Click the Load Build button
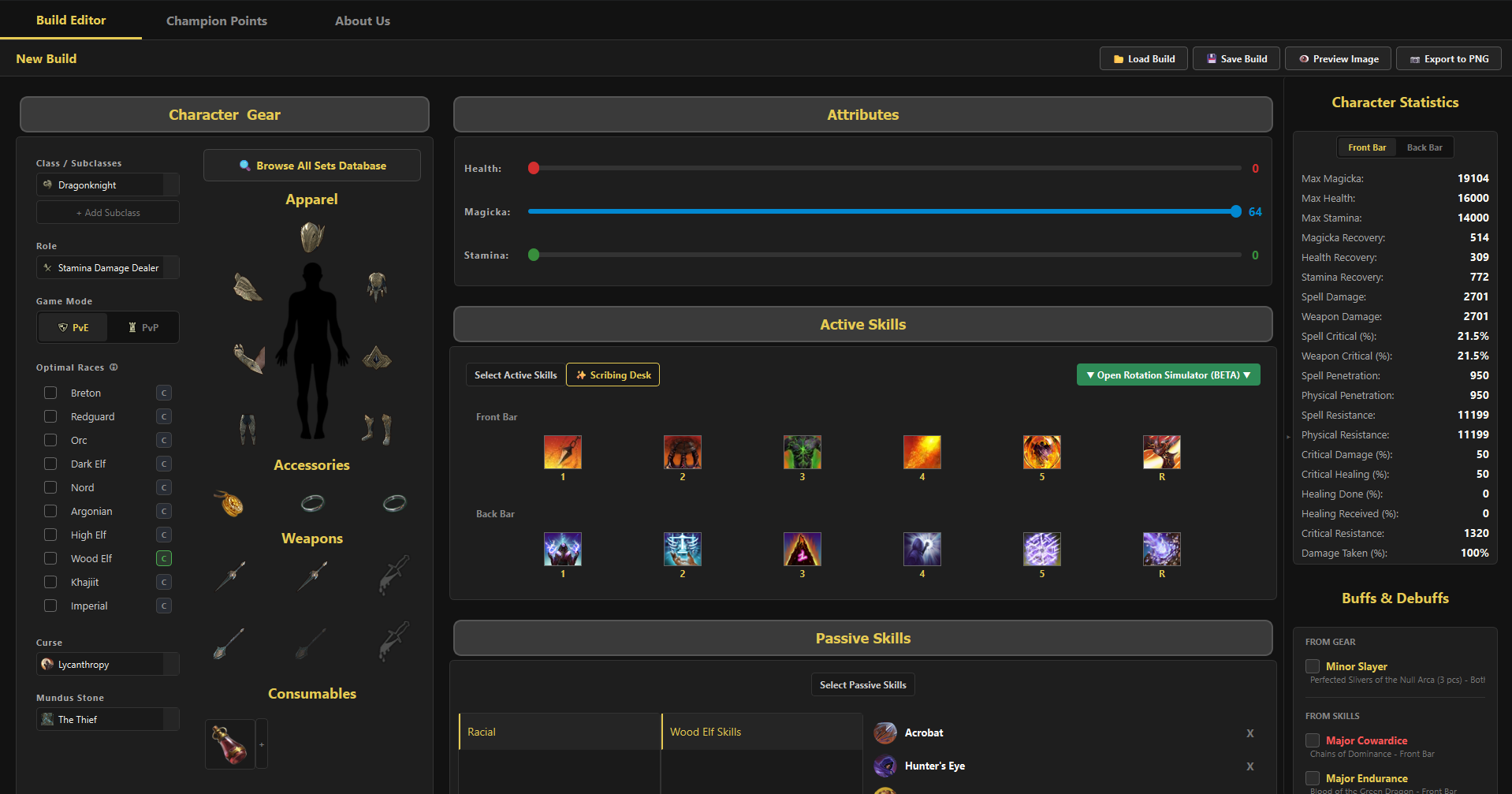The image size is (1512, 794). click(x=1144, y=58)
